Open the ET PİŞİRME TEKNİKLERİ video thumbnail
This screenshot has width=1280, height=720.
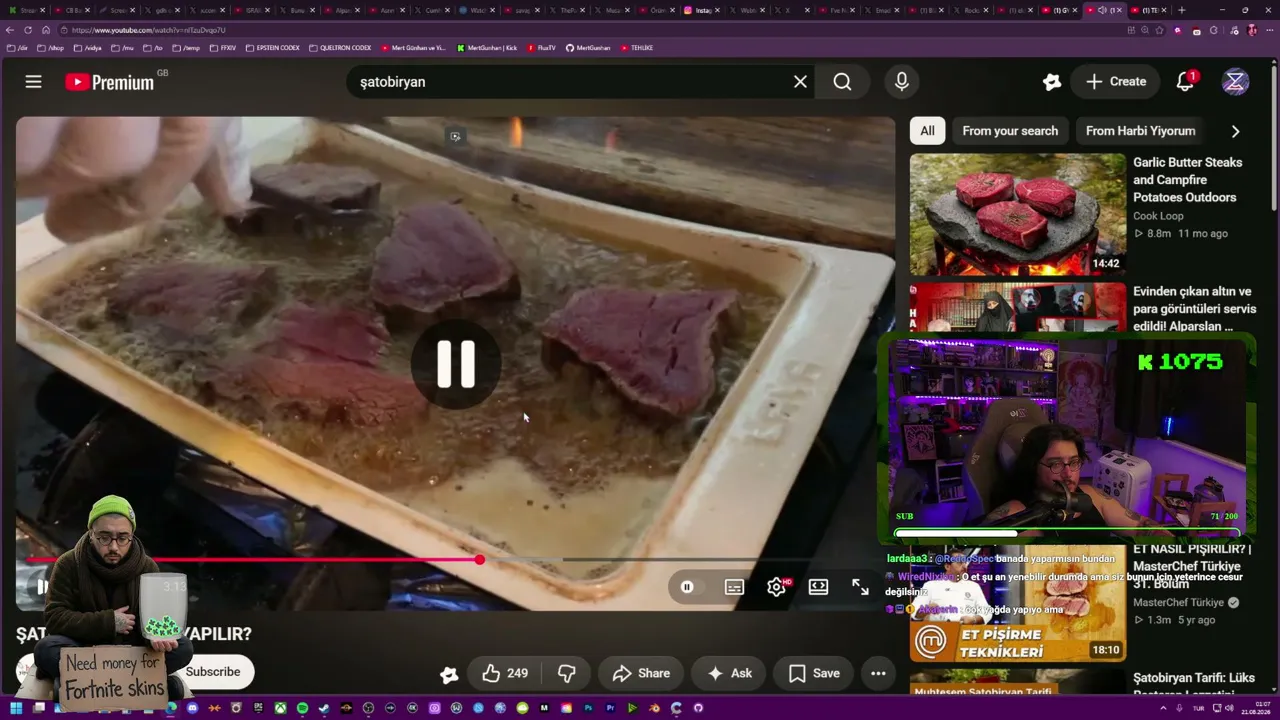(1018, 603)
